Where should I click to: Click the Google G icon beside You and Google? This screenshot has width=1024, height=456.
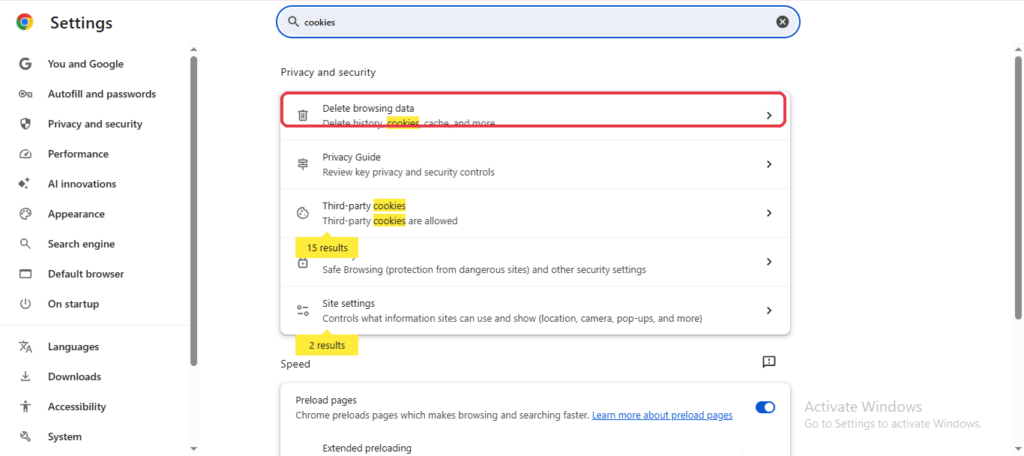click(x=25, y=64)
